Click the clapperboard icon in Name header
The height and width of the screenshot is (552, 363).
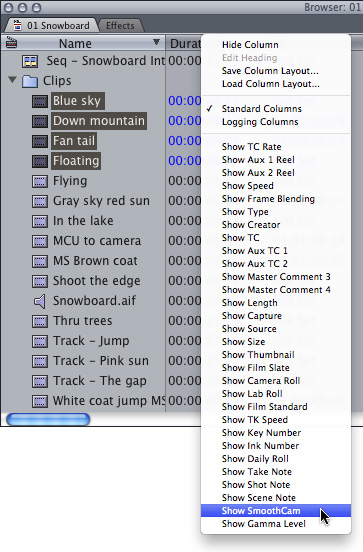[x=12, y=43]
